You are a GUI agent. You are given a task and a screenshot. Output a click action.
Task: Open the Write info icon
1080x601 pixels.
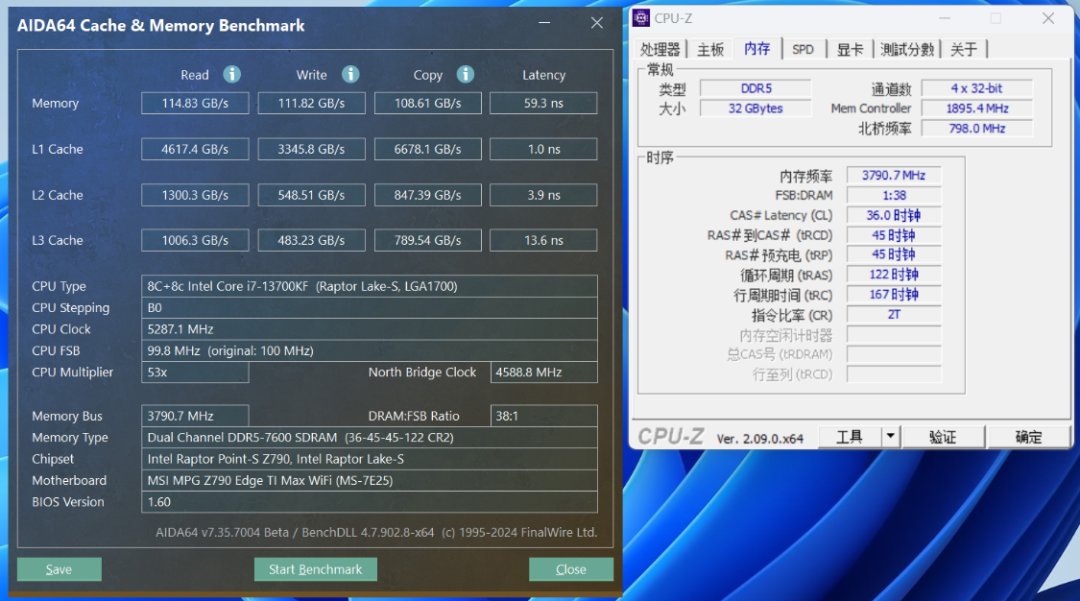351,74
